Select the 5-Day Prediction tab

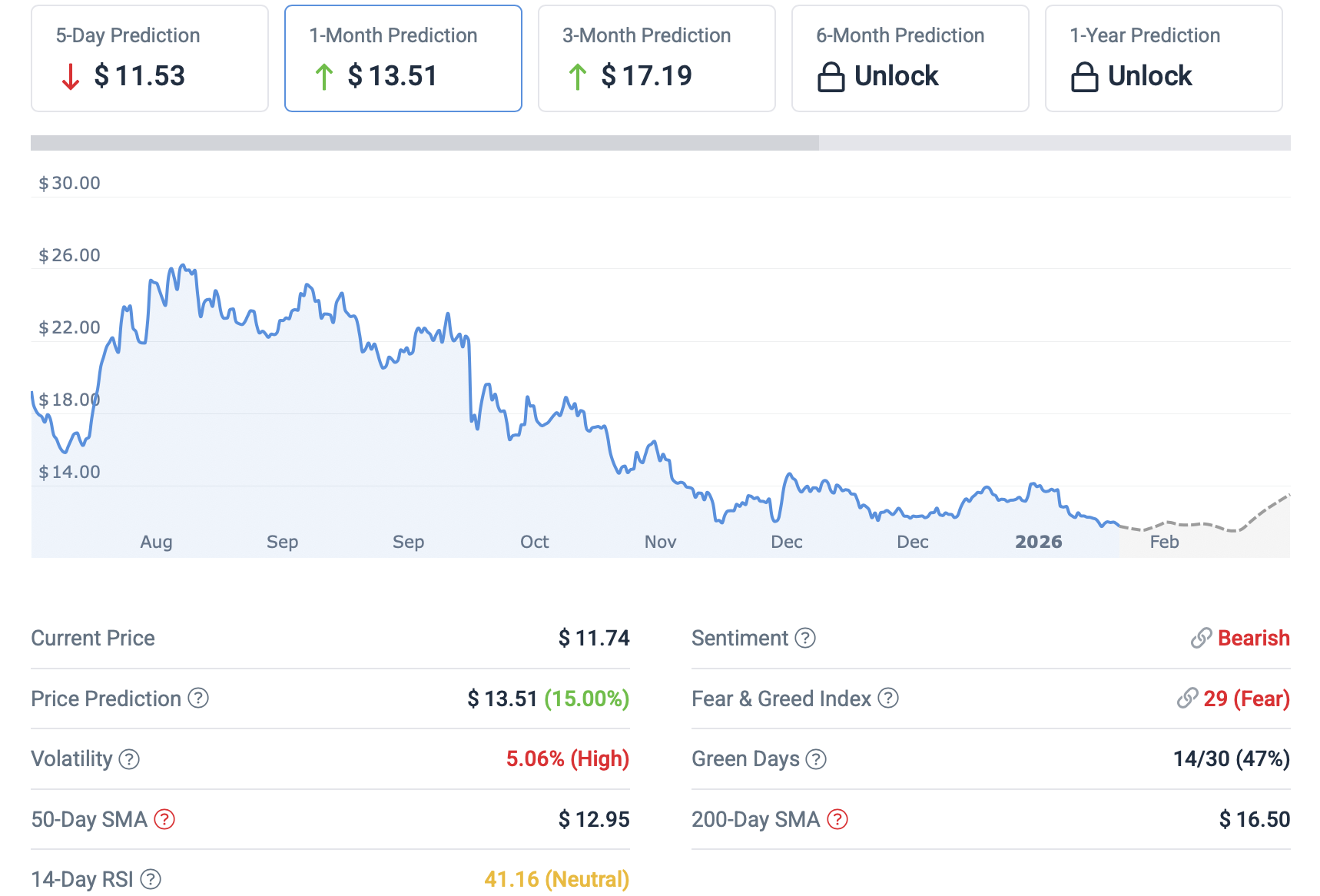coord(150,58)
